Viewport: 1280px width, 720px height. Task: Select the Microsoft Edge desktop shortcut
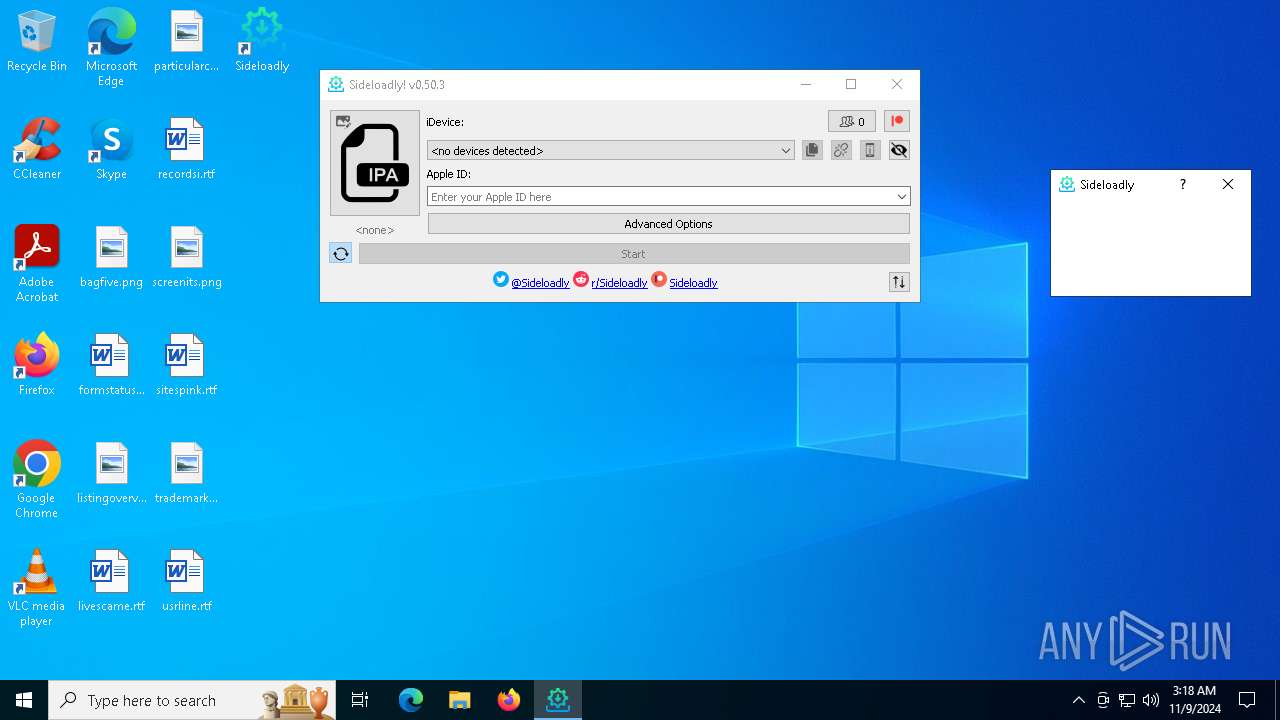[111, 48]
